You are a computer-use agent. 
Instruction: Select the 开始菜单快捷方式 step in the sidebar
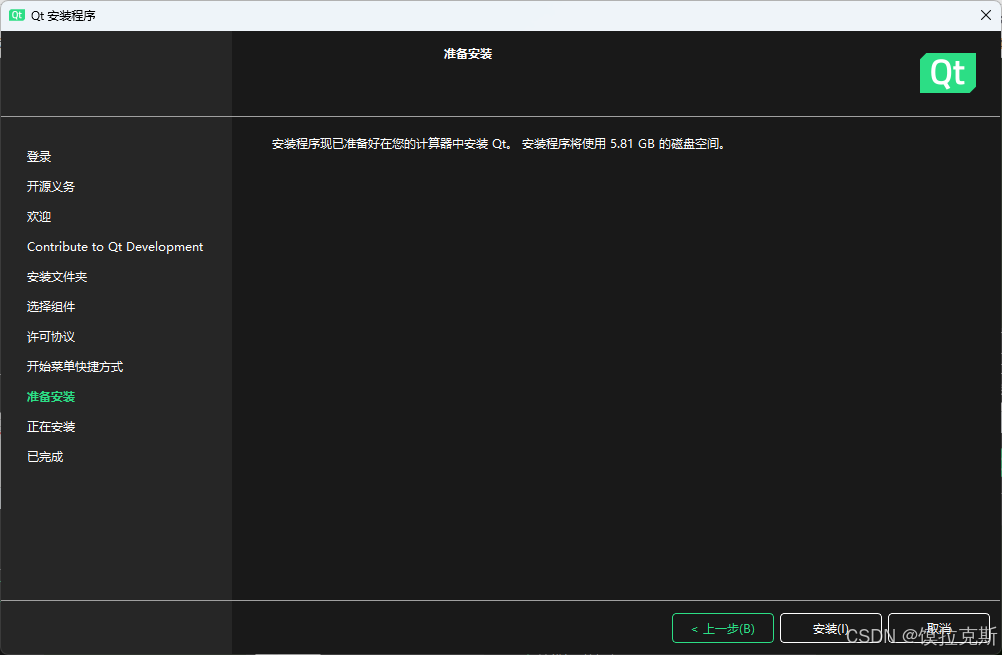(x=75, y=367)
